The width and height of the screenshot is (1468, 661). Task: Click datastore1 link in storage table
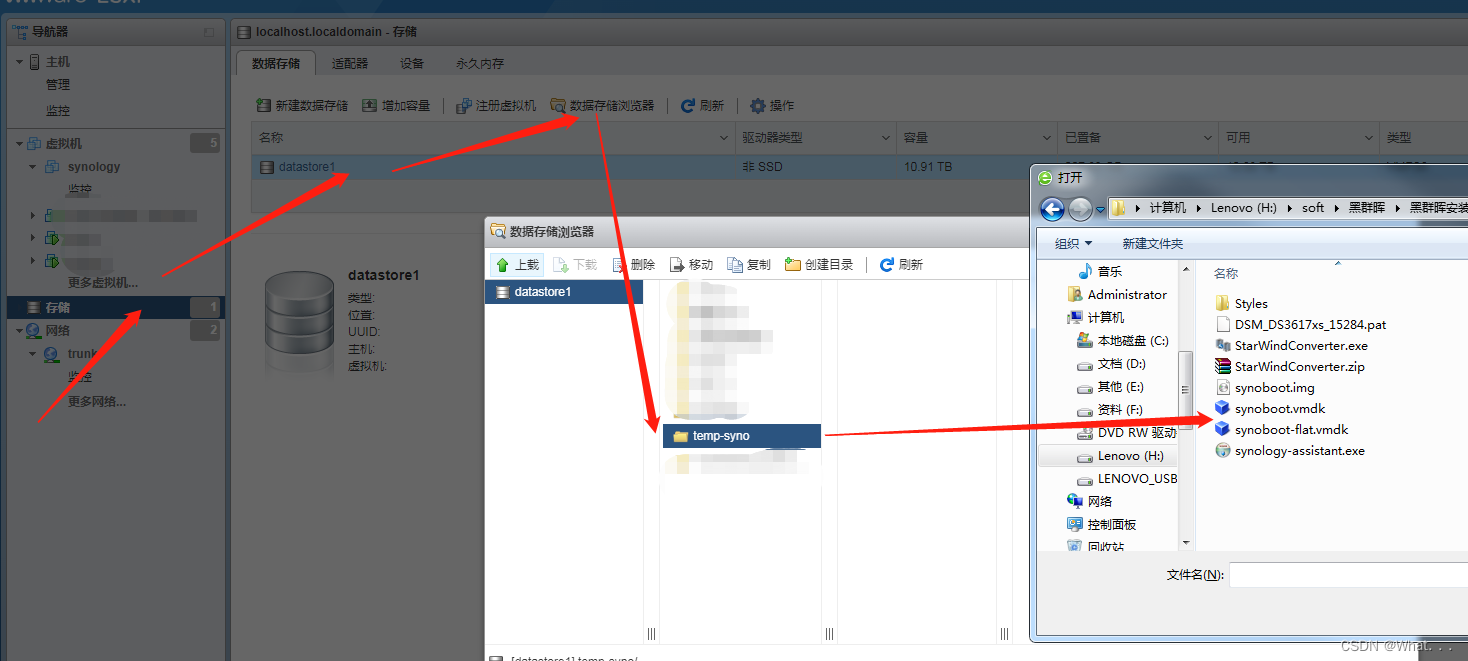[307, 167]
